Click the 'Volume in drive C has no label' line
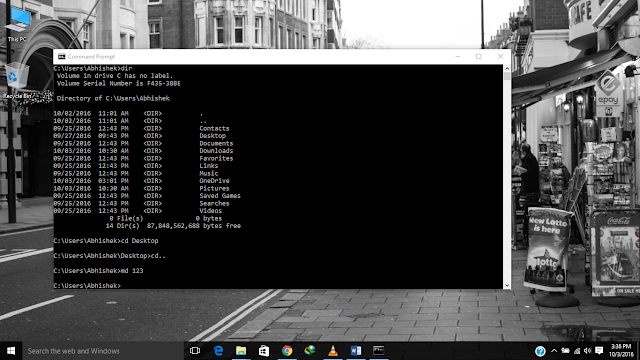Image resolution: width=640 pixels, height=360 pixels. [x=115, y=76]
